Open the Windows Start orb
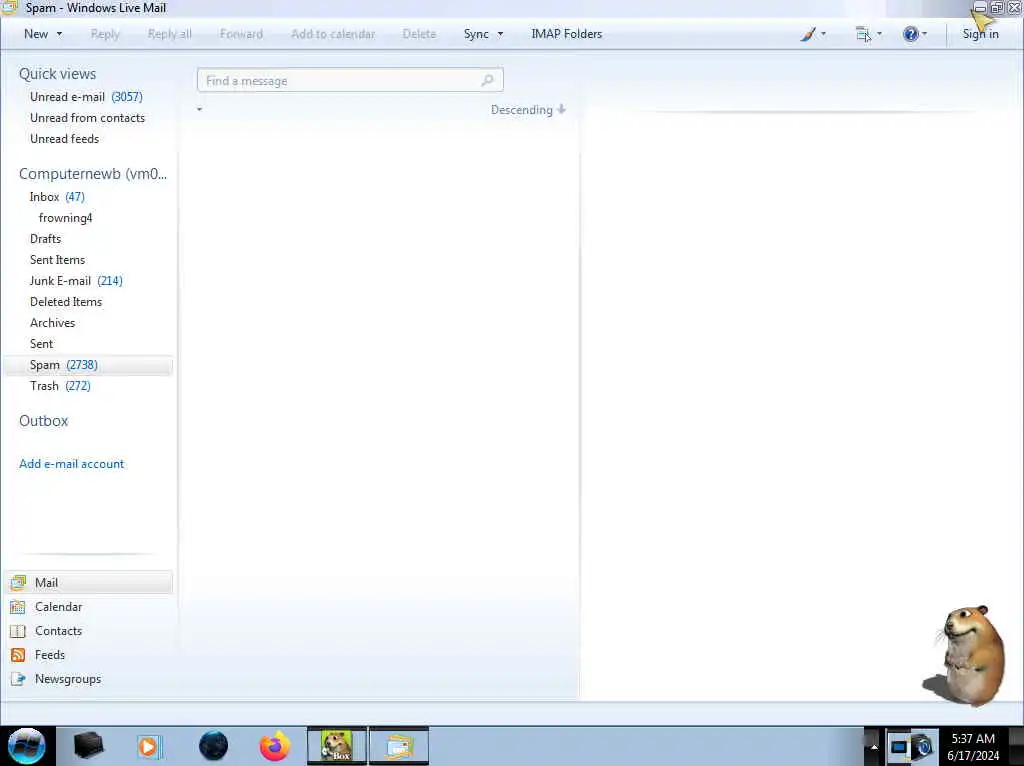Viewport: 1024px width, 766px height. coord(27,746)
